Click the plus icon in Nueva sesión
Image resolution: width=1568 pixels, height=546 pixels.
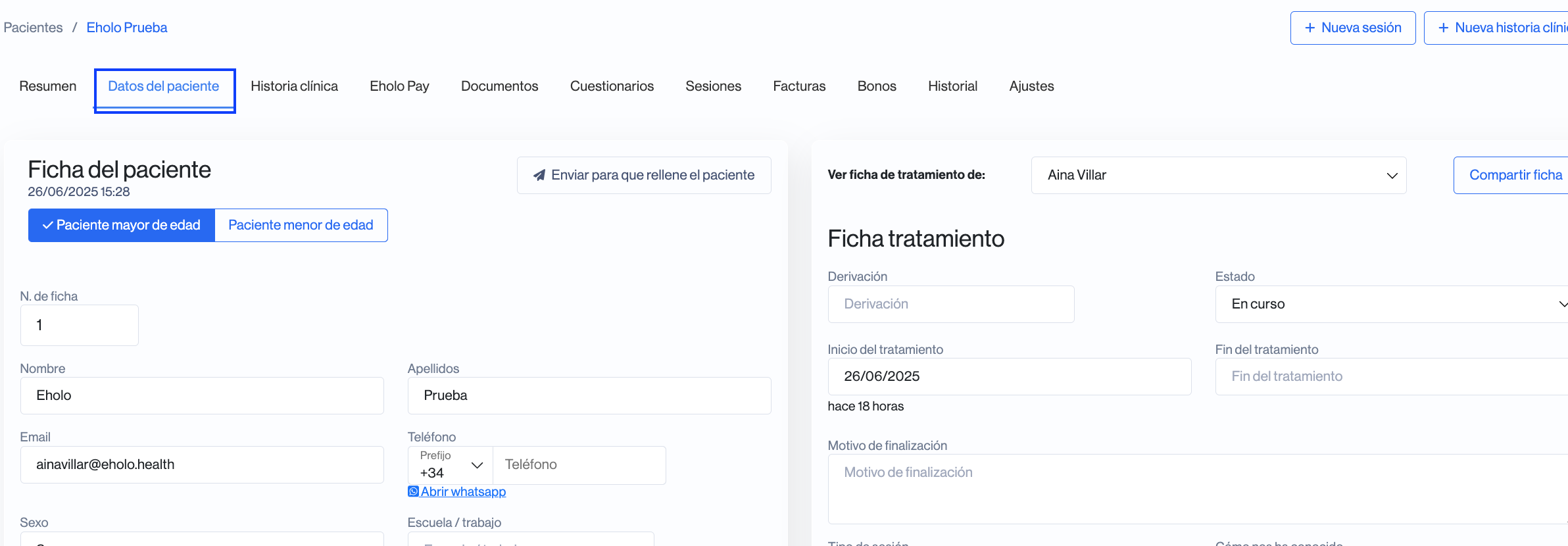tap(1310, 28)
